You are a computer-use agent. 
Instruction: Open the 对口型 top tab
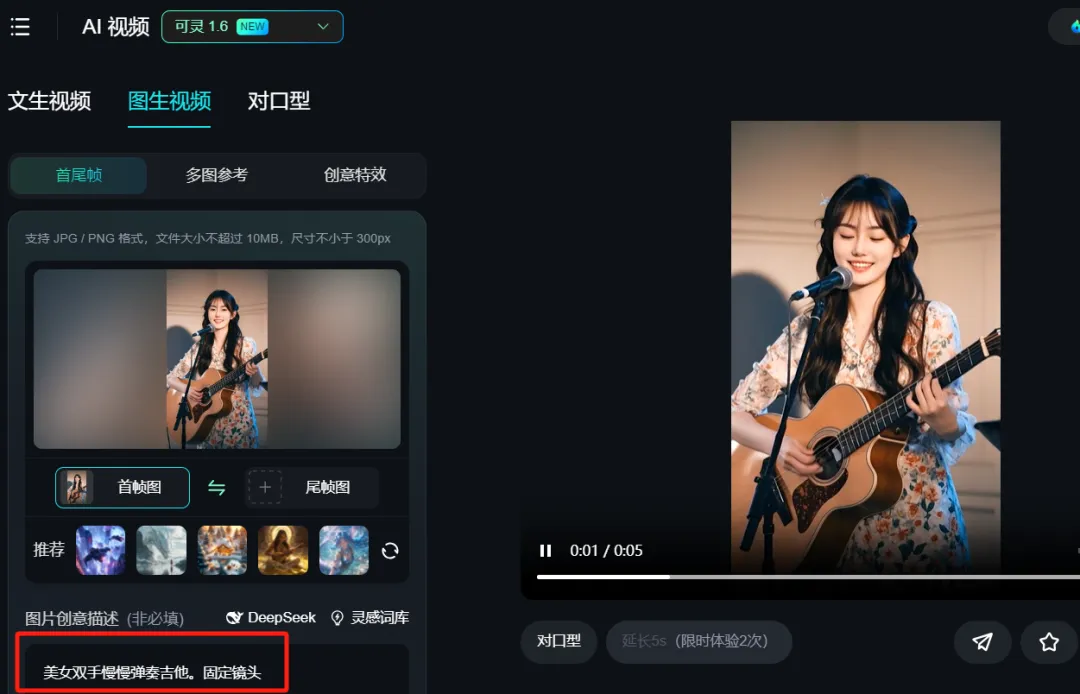(x=279, y=101)
